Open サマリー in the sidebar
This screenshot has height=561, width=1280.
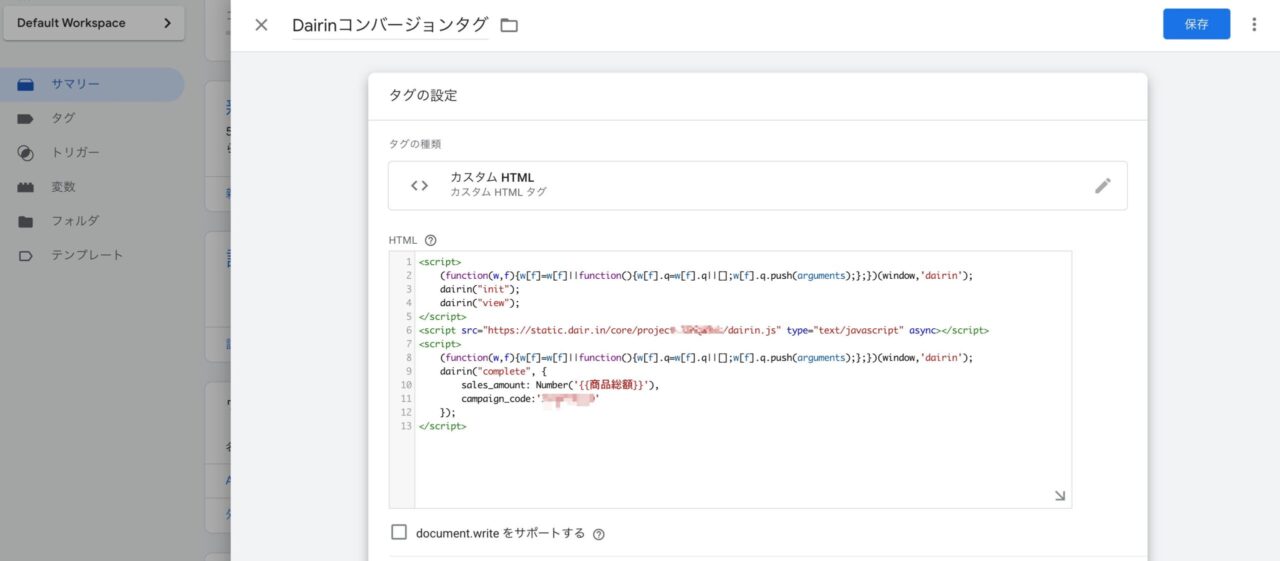coord(92,85)
